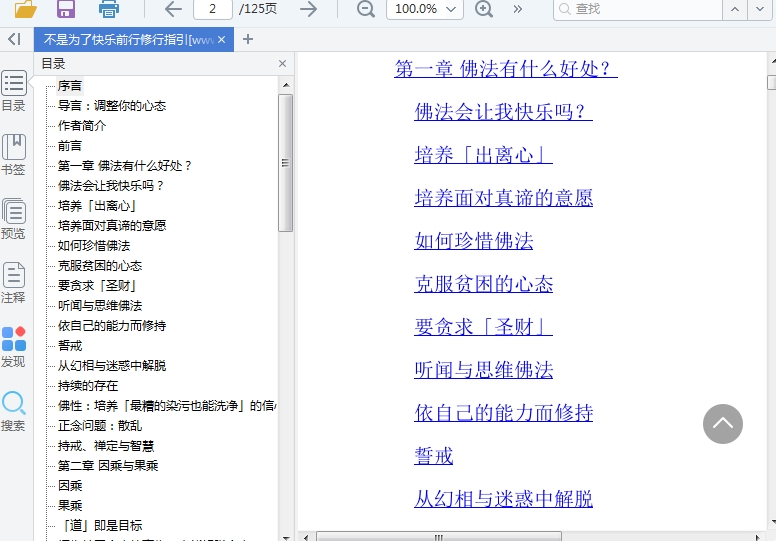
Task: Save the document with the floppy icon
Action: click(x=66, y=8)
